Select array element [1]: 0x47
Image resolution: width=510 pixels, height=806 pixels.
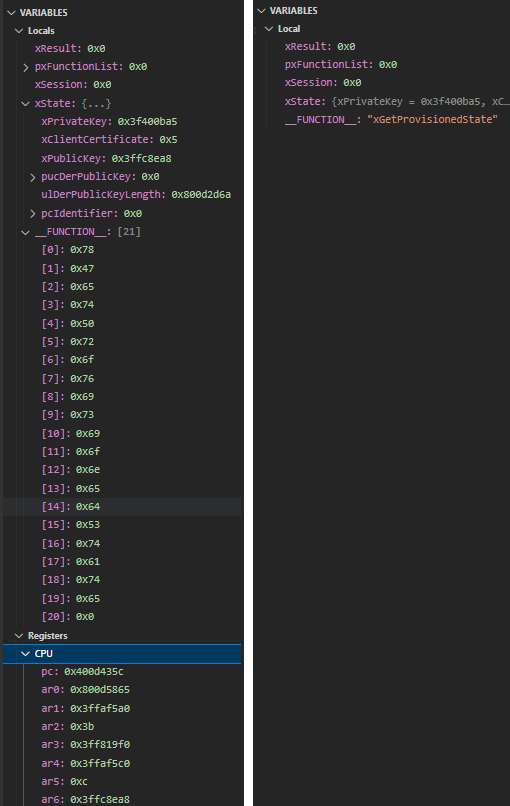tap(67, 268)
